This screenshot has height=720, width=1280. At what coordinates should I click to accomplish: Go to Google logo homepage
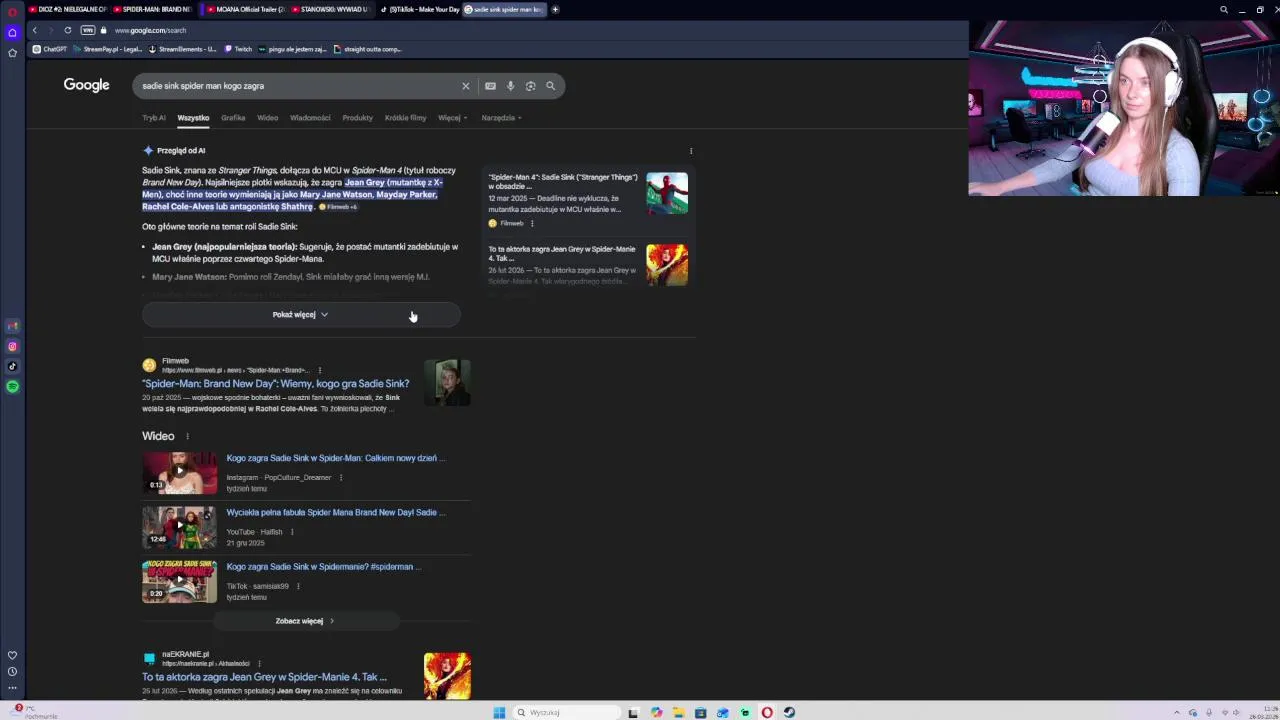pos(86,85)
